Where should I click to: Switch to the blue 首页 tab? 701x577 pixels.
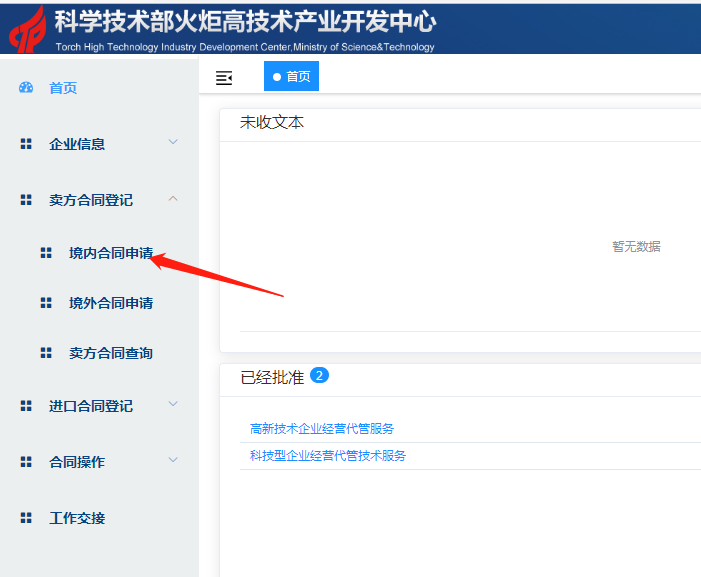point(291,76)
